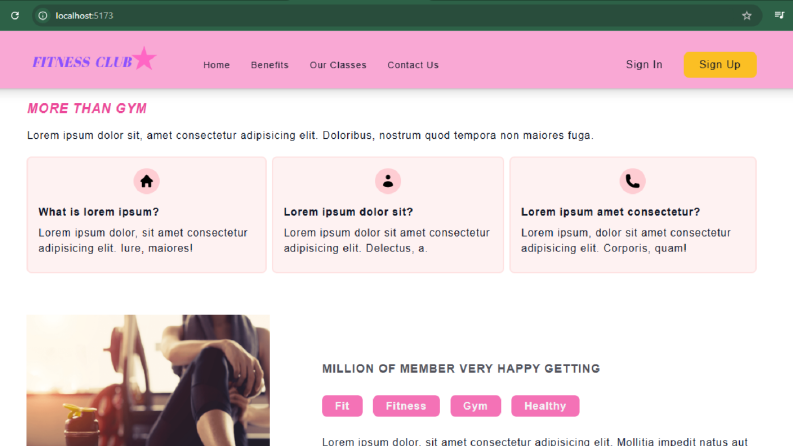Bookmark this page with the star icon
793x446 pixels.
coord(746,16)
